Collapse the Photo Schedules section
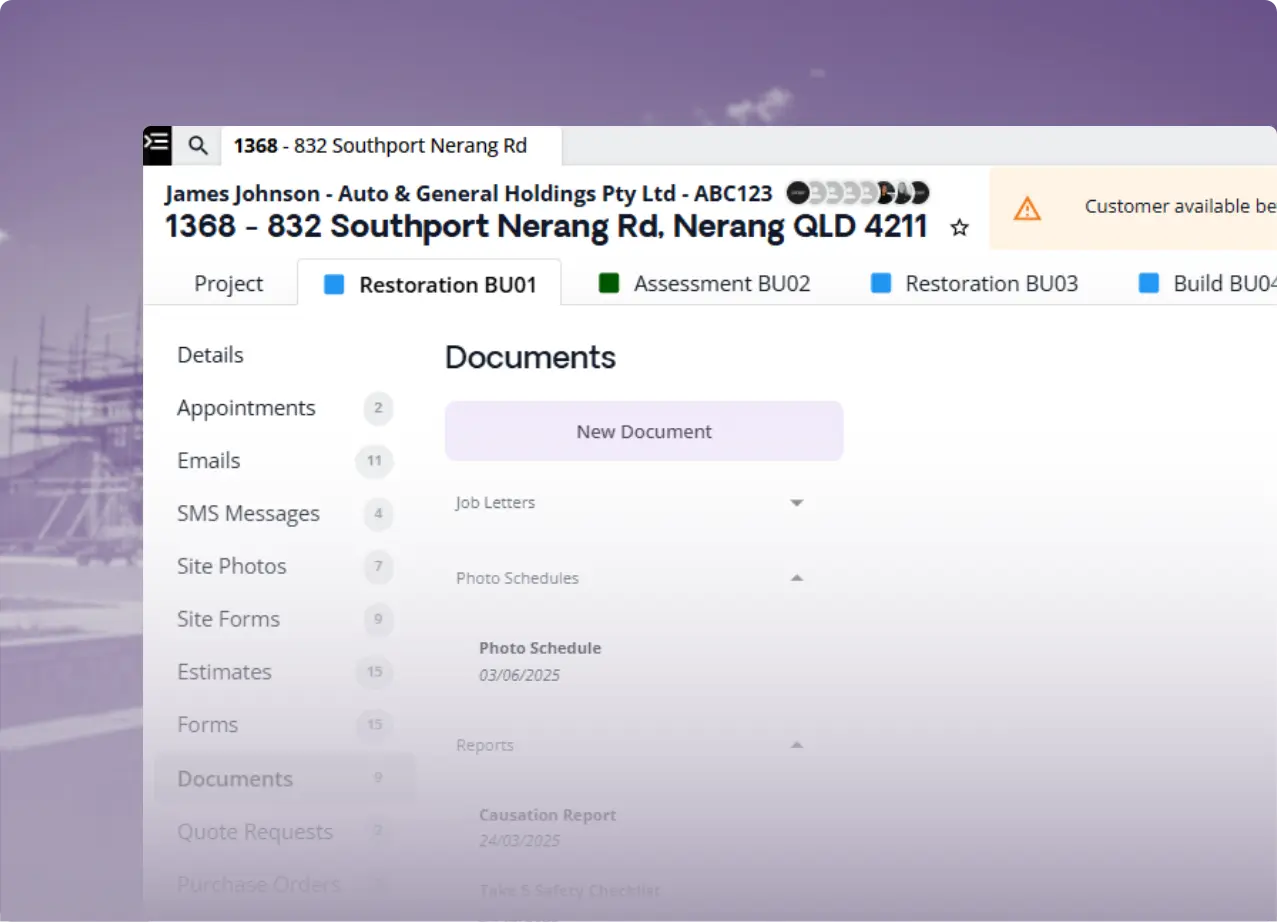This screenshot has height=922, width=1277. tap(796, 578)
